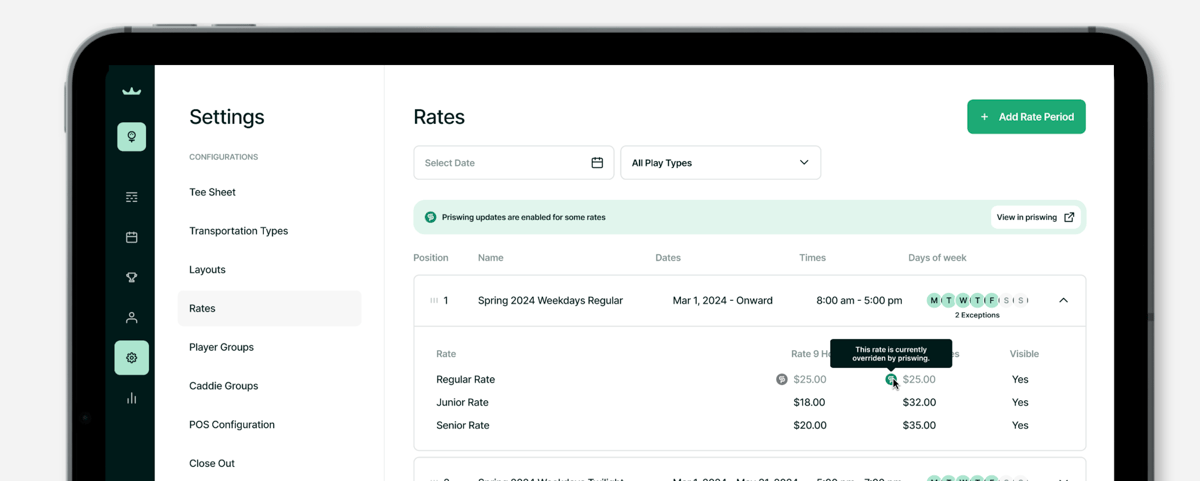Open the Select Date picker field
This screenshot has width=1200, height=481.
(x=513, y=163)
